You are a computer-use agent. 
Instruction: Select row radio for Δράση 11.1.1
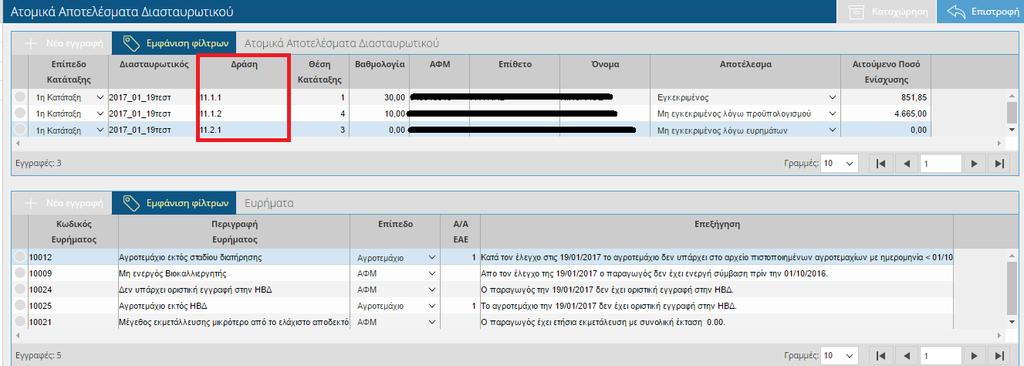tap(20, 97)
